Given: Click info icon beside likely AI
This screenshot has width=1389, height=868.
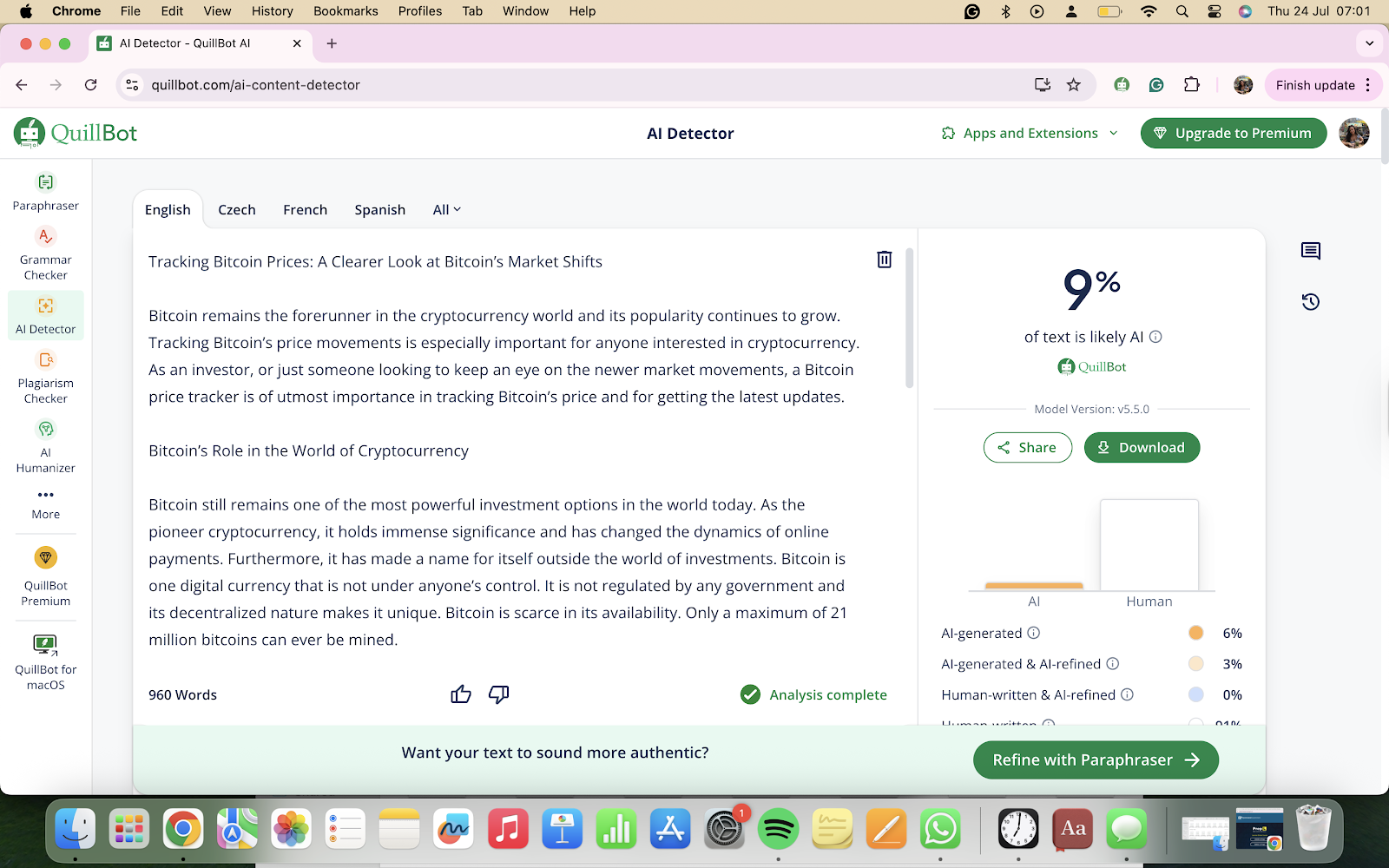Looking at the screenshot, I should coord(1155,337).
